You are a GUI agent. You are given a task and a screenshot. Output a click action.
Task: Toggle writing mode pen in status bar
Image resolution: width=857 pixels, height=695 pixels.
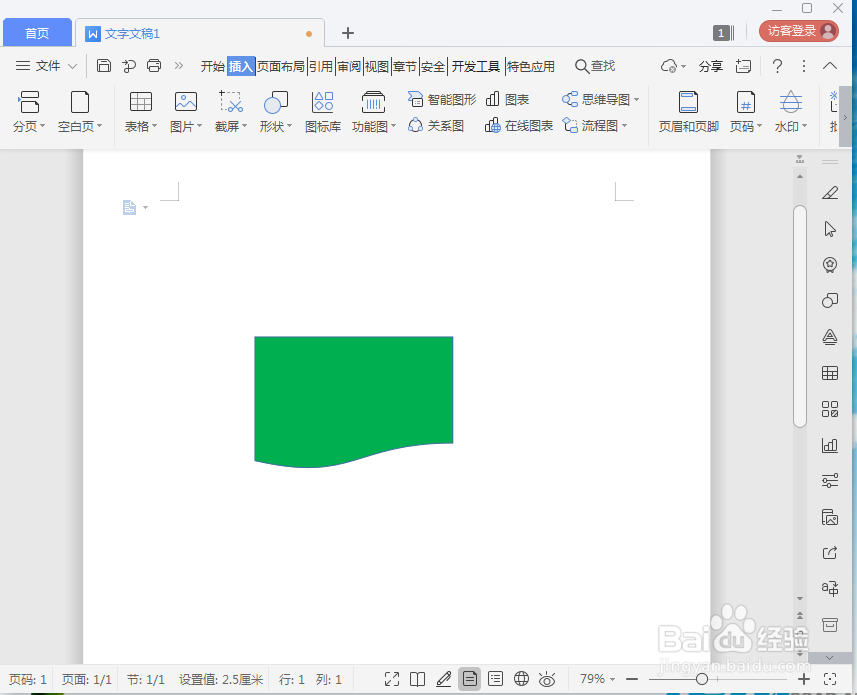tap(443, 679)
